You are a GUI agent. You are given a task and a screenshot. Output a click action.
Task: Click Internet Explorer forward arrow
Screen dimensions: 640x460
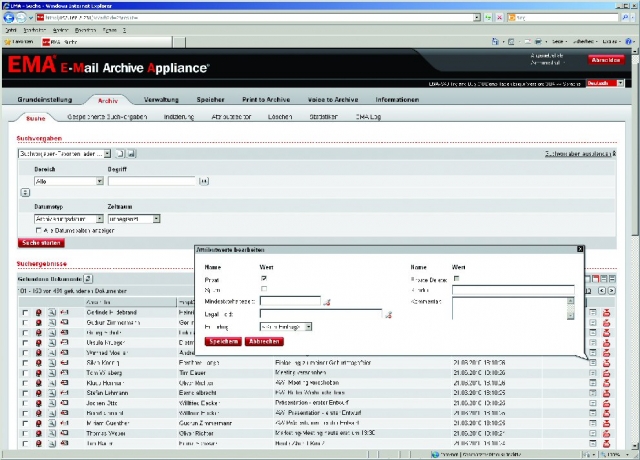[20, 18]
